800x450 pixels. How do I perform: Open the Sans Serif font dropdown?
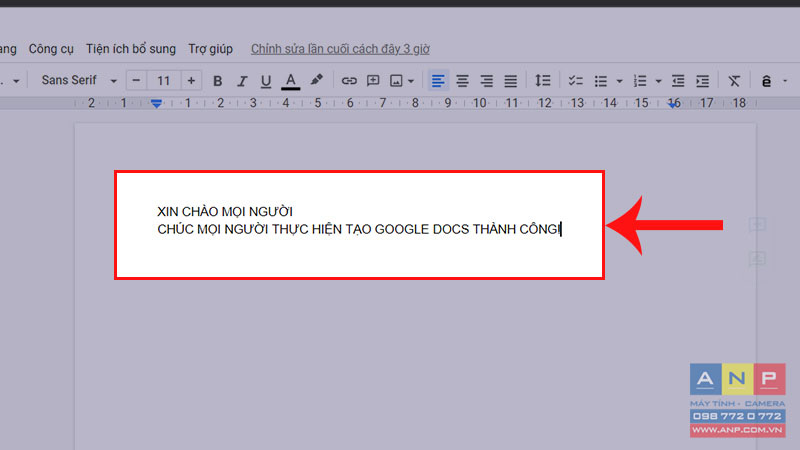click(79, 81)
